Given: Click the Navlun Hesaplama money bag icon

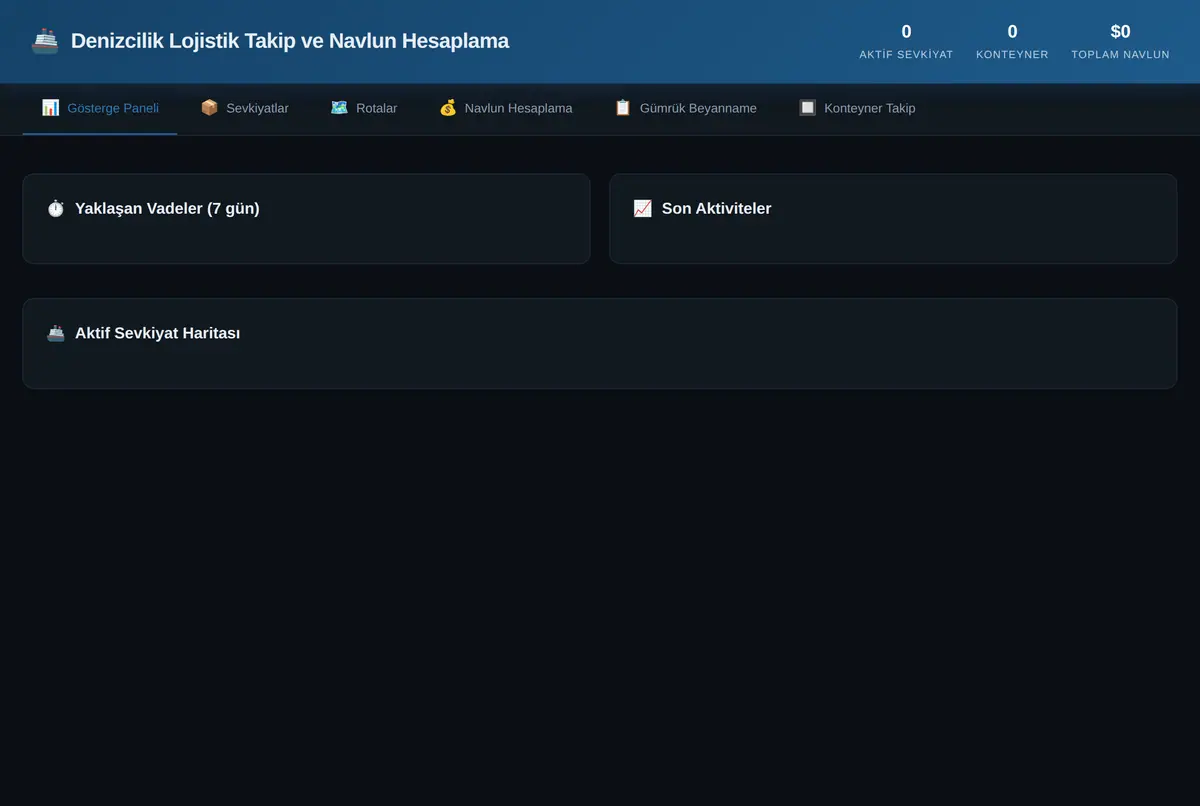Looking at the screenshot, I should tap(448, 108).
